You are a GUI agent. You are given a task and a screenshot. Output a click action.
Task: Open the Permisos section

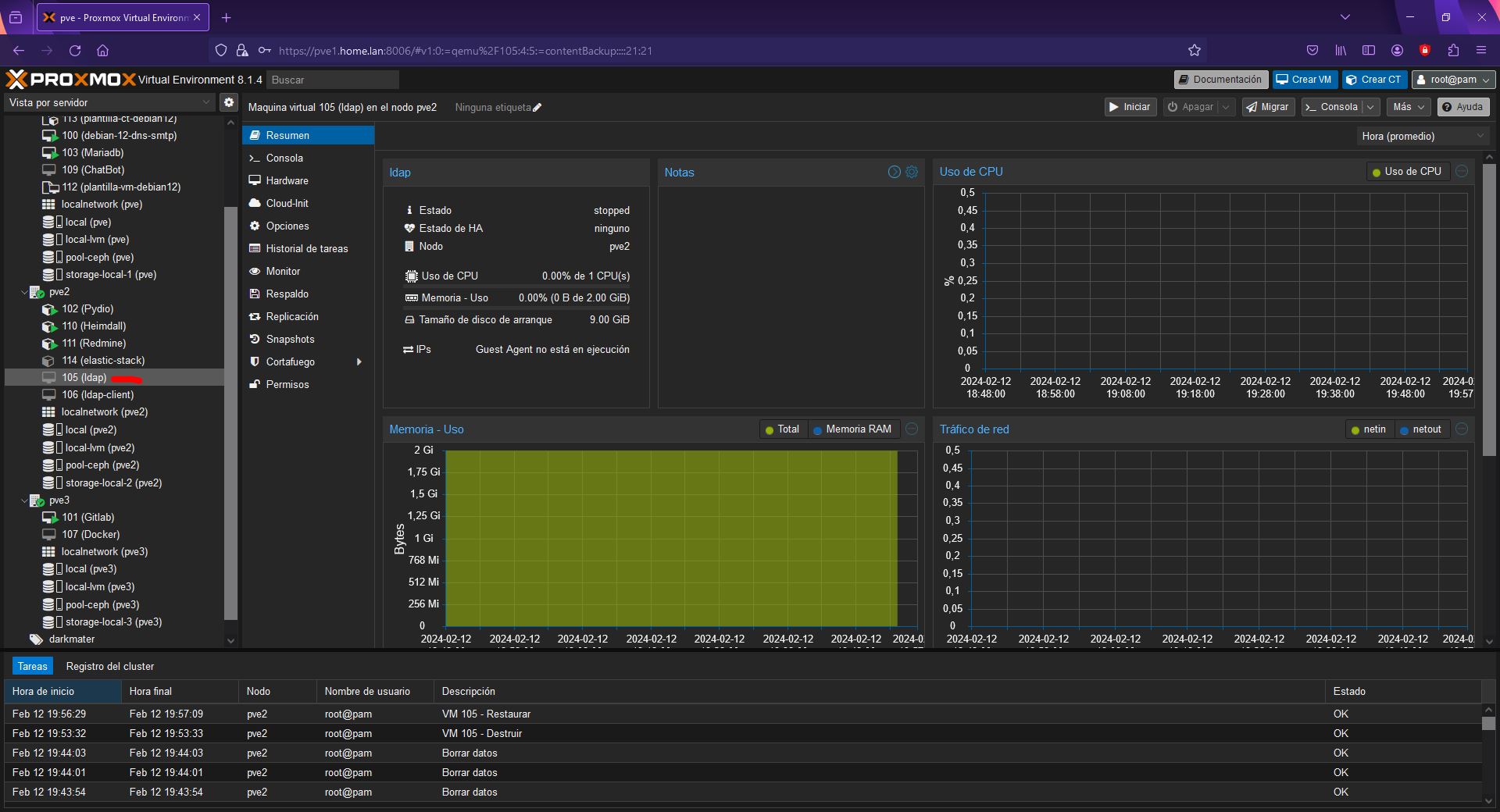(308, 384)
